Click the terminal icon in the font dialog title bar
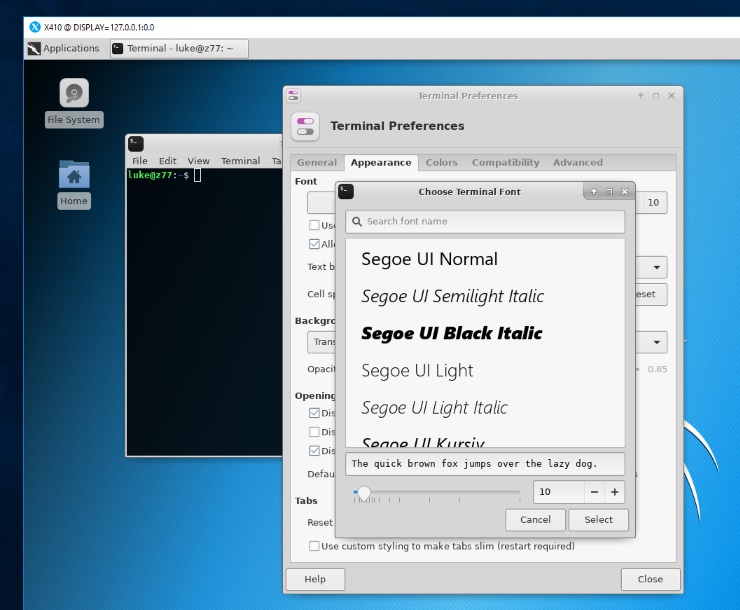740x610 pixels. 346,191
